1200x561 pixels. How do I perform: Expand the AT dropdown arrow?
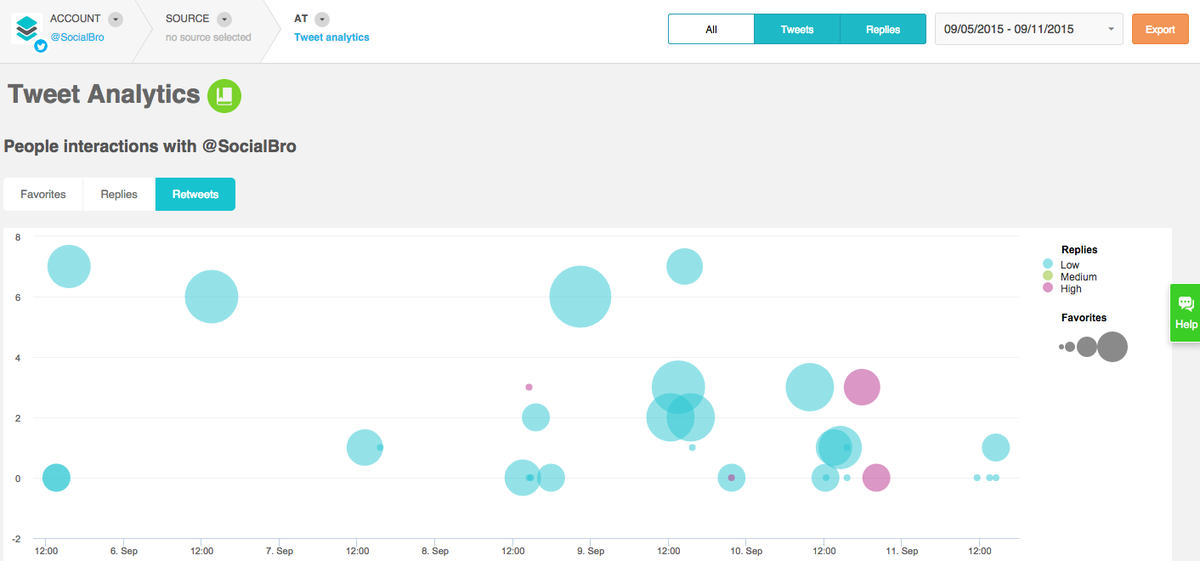point(324,19)
